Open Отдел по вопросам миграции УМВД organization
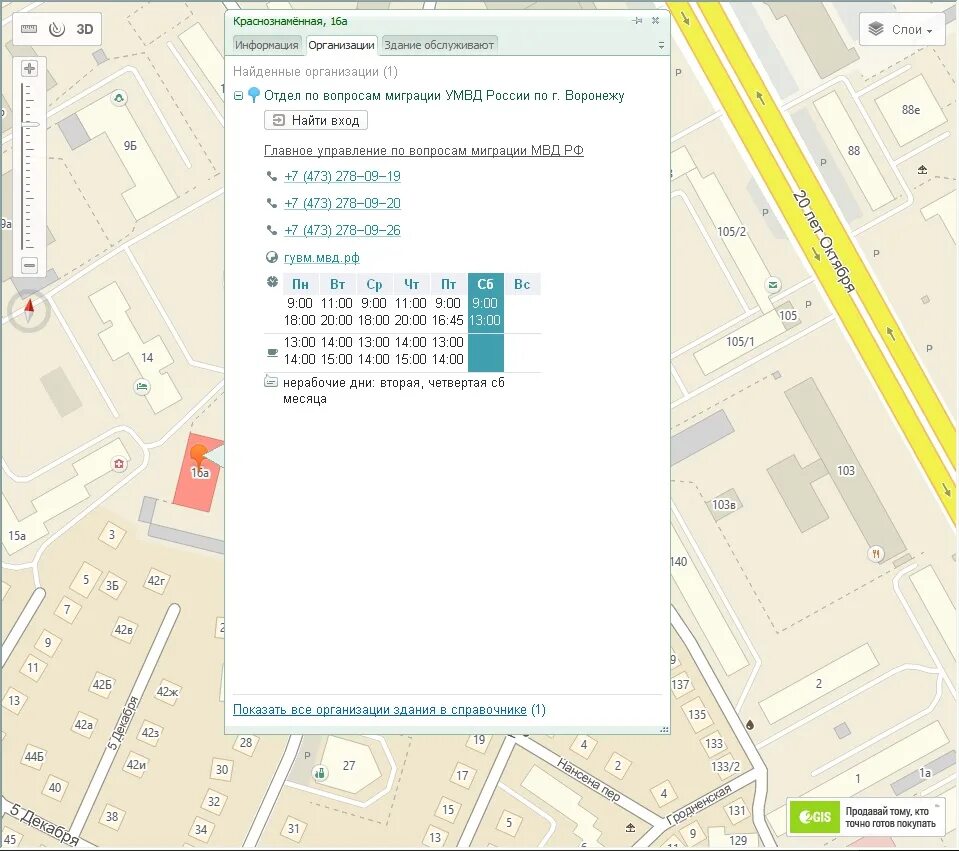The image size is (959, 851). coord(444,95)
